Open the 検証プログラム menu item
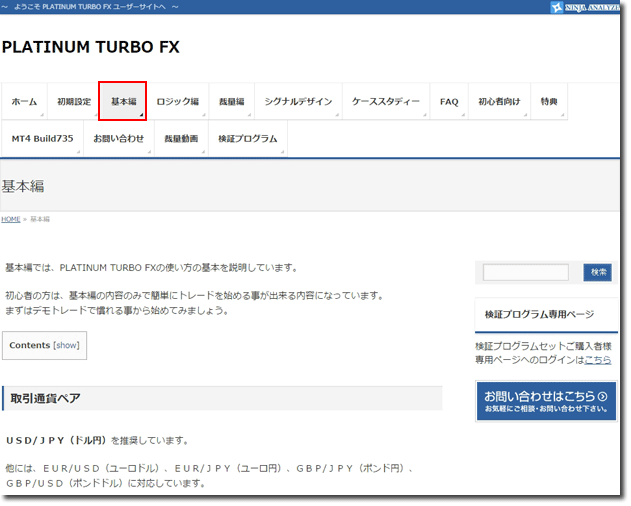 247,138
